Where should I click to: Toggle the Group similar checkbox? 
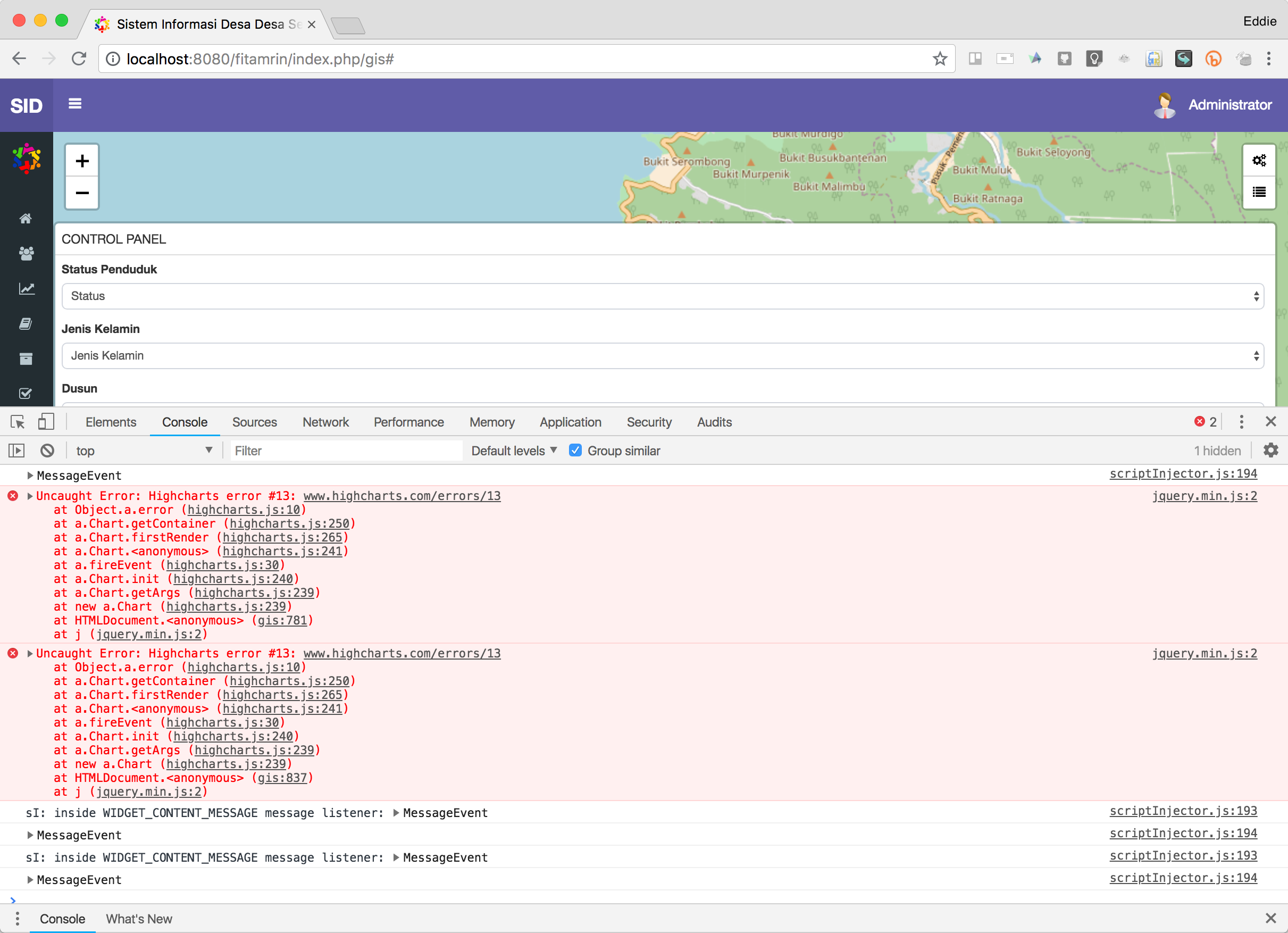pyautogui.click(x=575, y=451)
